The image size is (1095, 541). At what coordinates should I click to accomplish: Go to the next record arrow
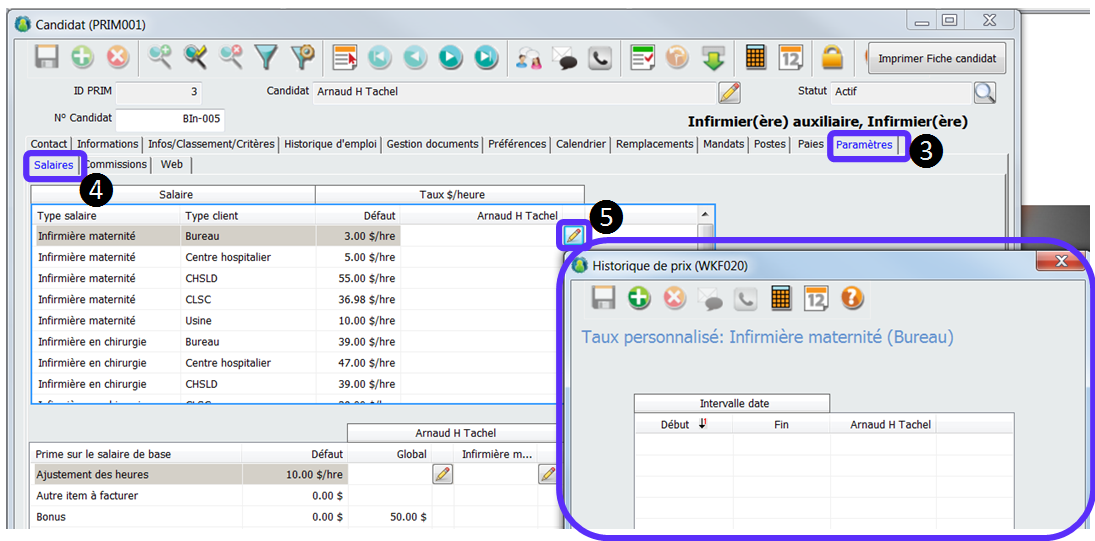[450, 58]
